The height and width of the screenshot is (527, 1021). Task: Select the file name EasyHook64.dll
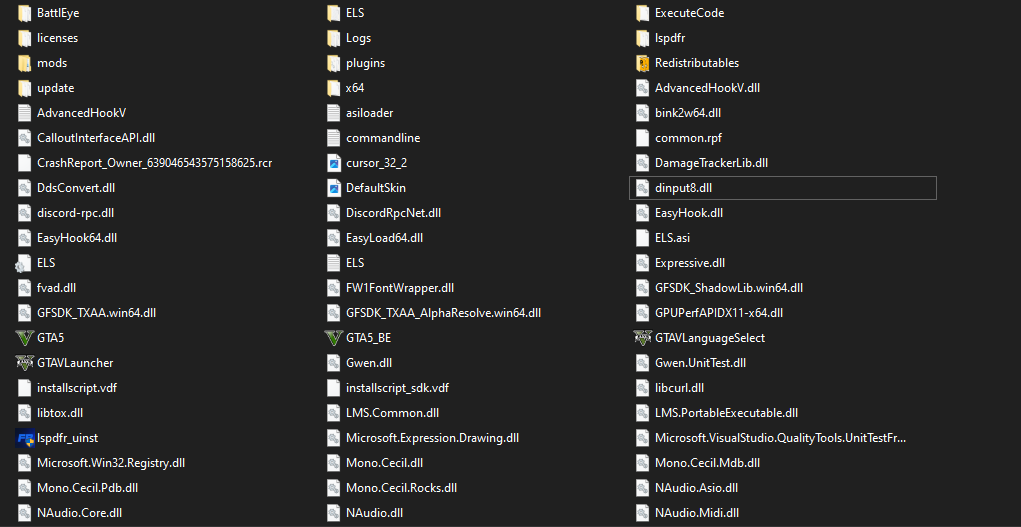pos(77,238)
